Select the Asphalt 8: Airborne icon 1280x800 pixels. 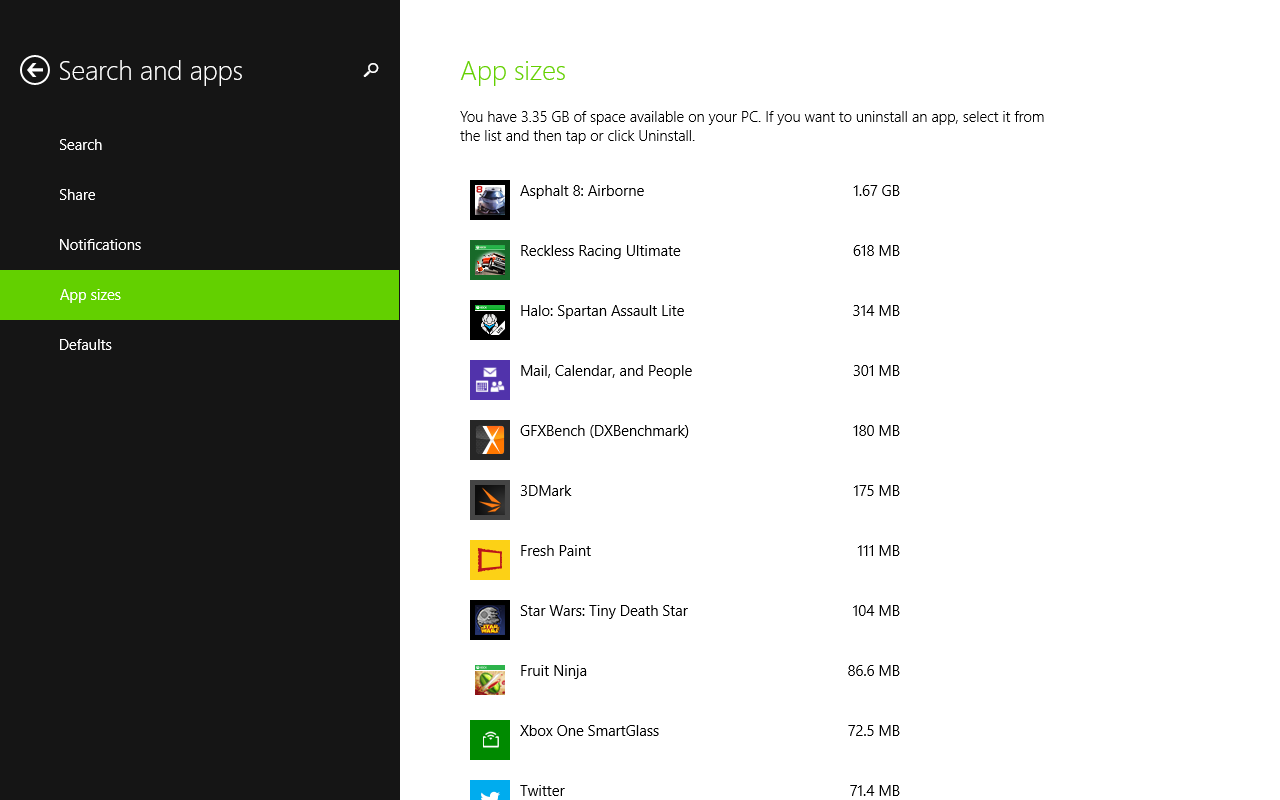(490, 200)
